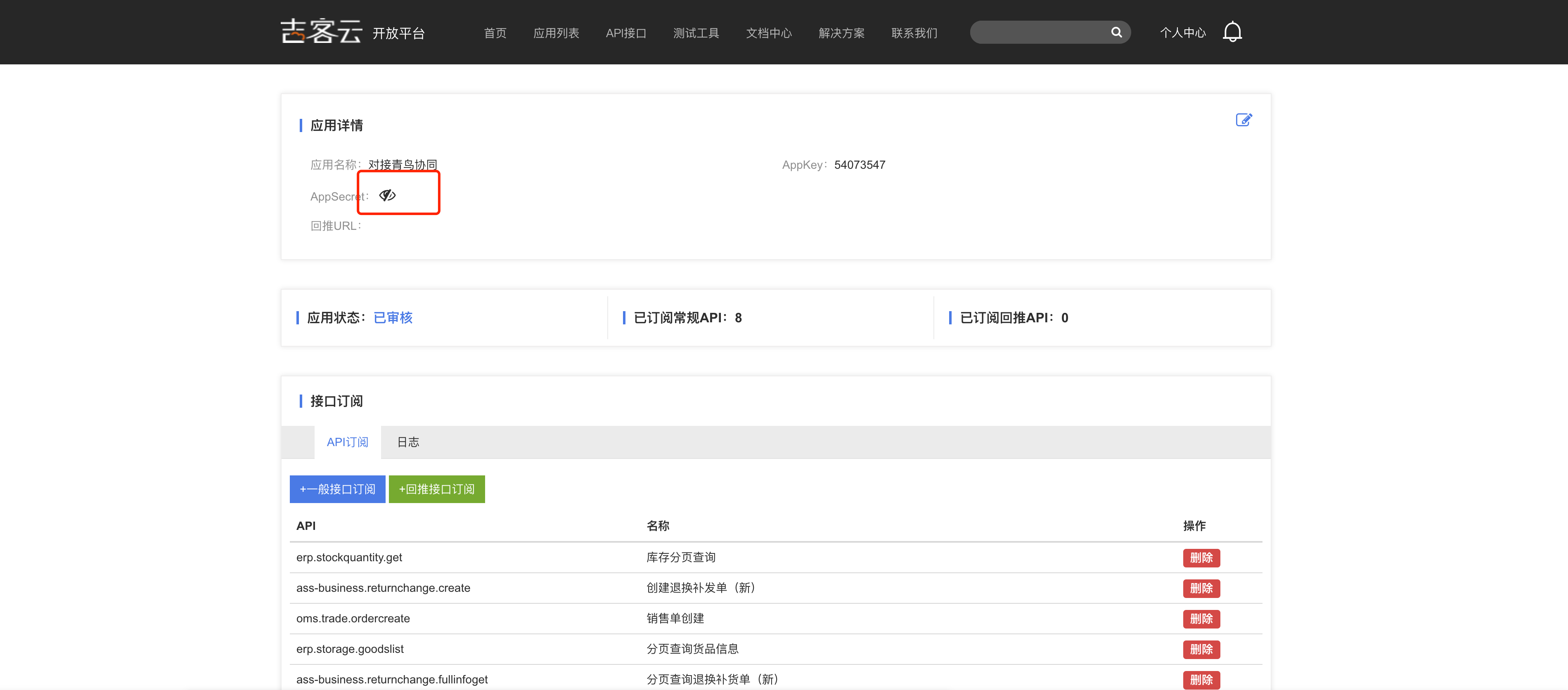This screenshot has width=1568, height=690.
Task: Click 开放平台 header text
Action: pos(398,33)
